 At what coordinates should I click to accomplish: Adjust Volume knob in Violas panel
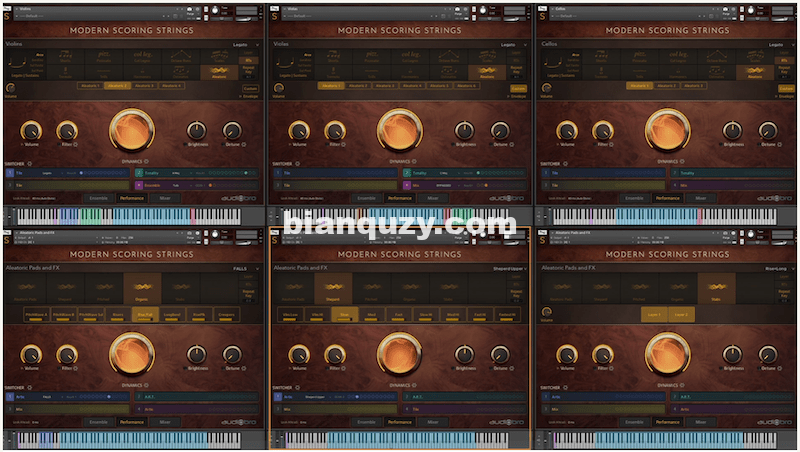299,131
